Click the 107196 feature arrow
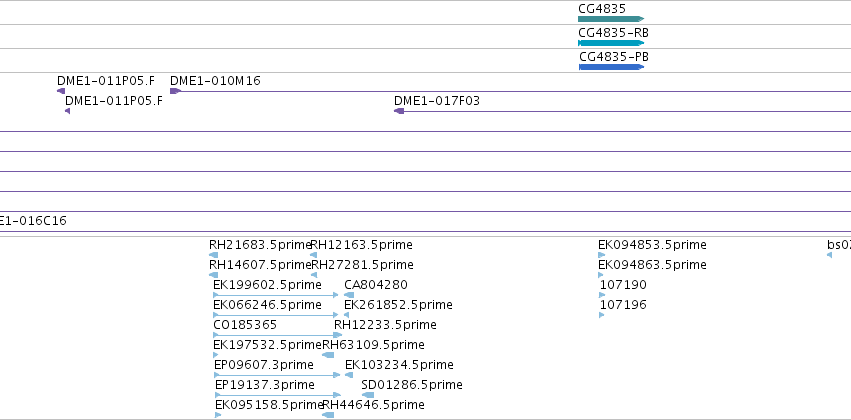This screenshot has height=420, width=851. [601, 315]
